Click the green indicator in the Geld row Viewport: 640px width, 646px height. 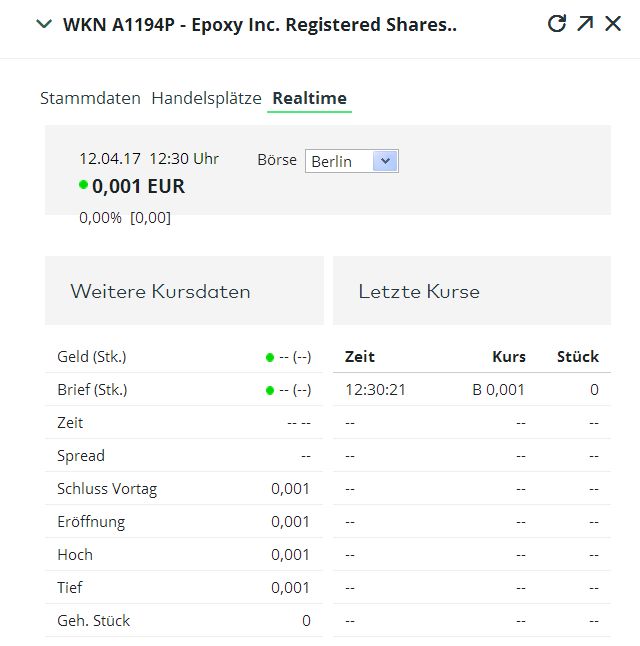270,357
